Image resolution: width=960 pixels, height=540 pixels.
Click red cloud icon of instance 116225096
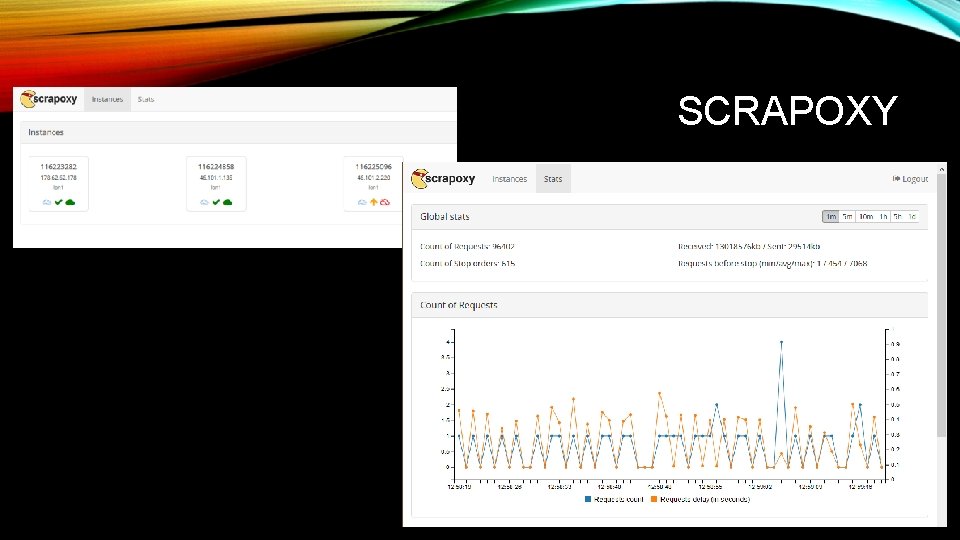point(385,202)
